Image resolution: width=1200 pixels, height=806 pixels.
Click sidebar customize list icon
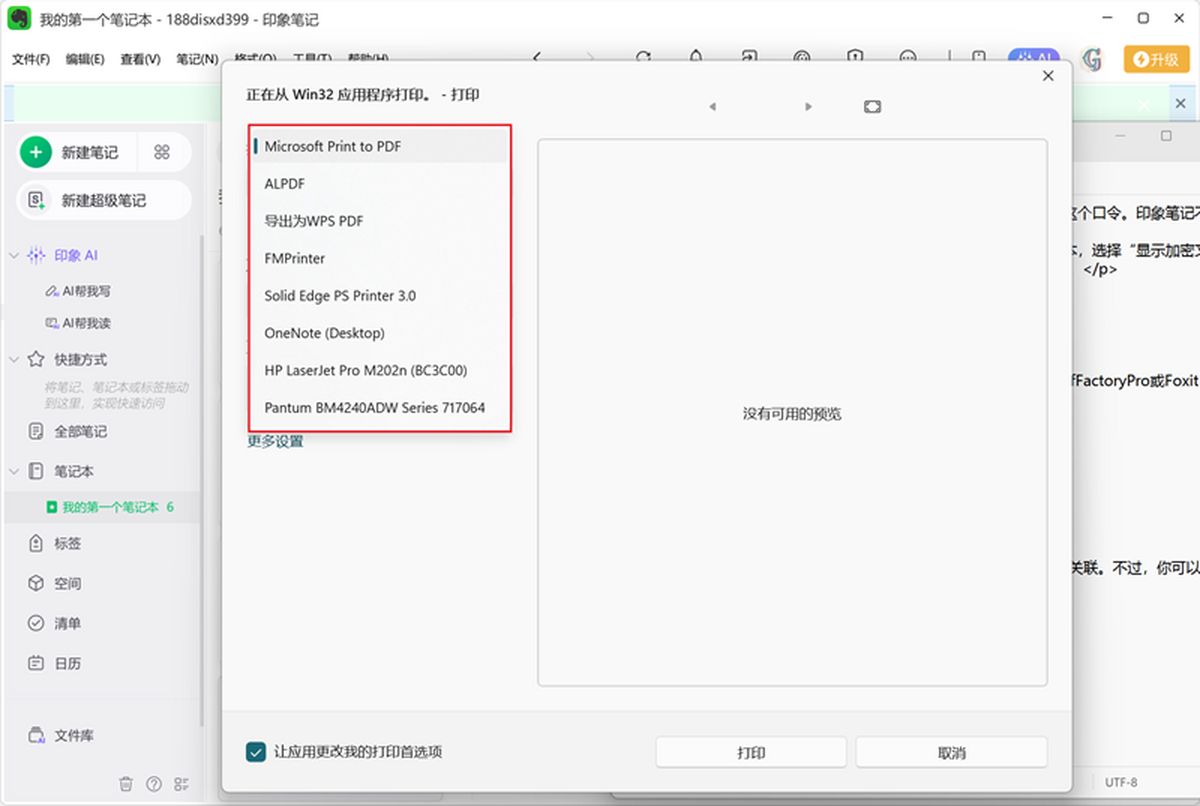point(181,784)
